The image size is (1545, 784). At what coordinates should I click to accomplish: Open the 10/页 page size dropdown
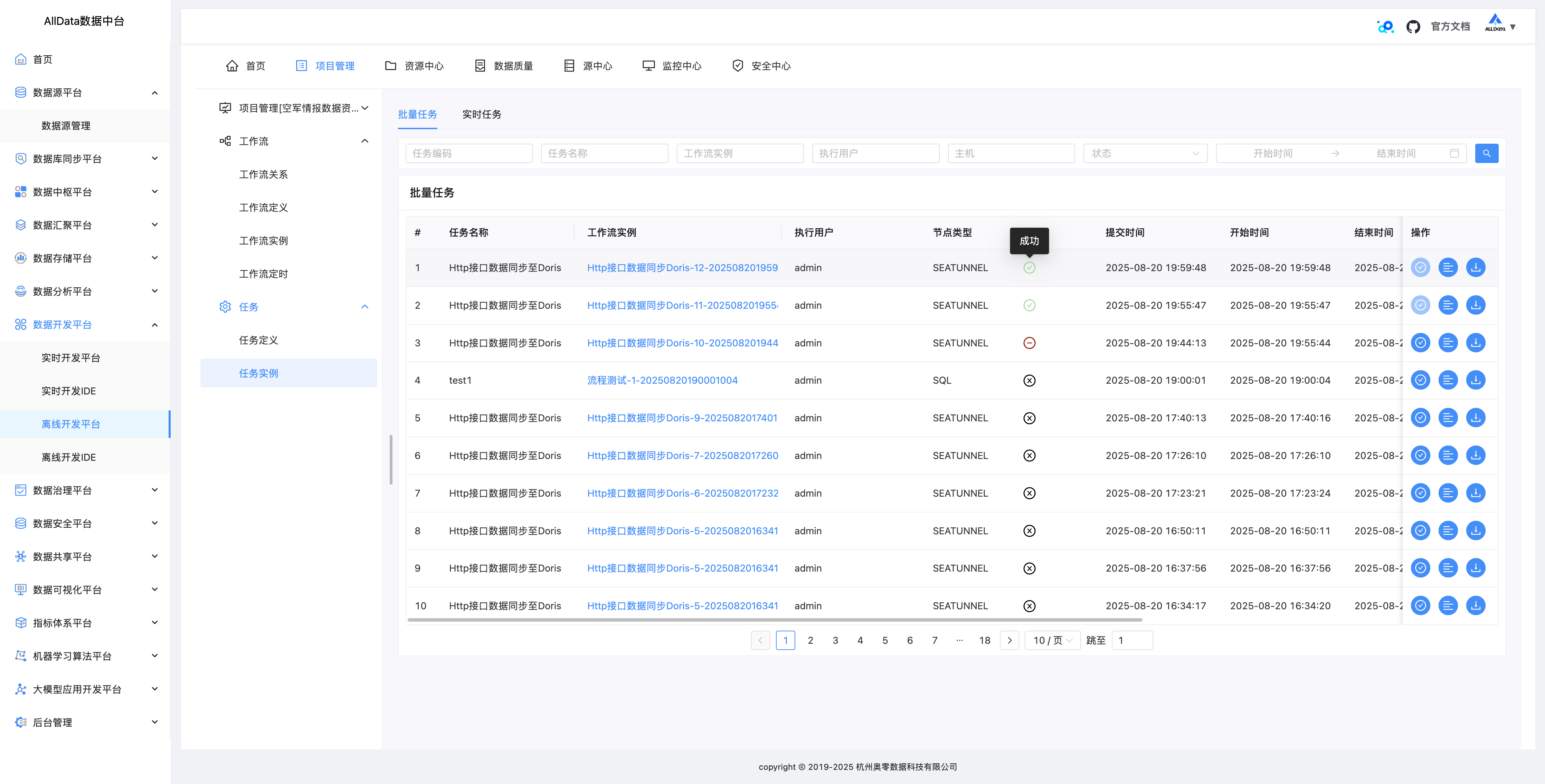point(1052,640)
